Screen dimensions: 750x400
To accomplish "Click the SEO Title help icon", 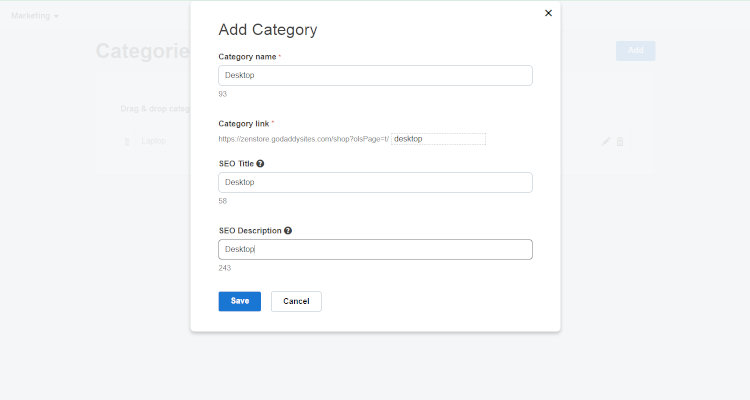I will pos(260,163).
